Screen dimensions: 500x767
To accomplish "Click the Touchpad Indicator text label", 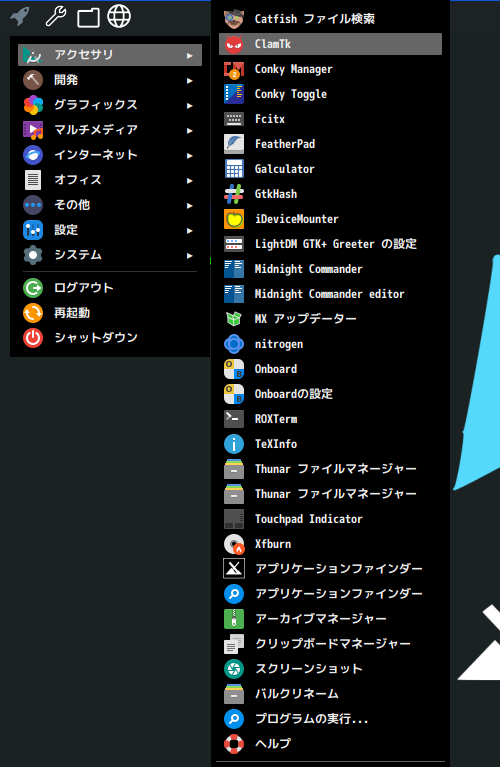I will (309, 519).
